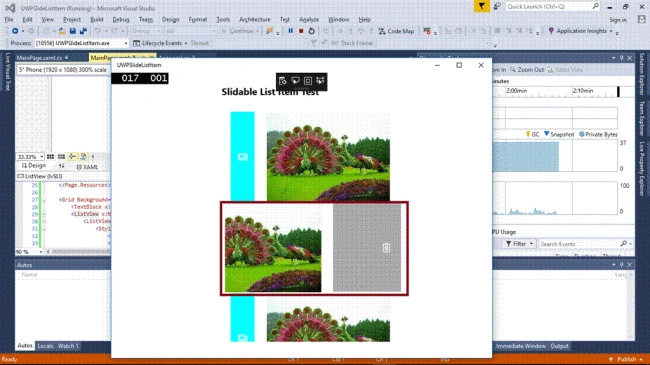Switch to the Watch 1 tab

tap(68, 346)
